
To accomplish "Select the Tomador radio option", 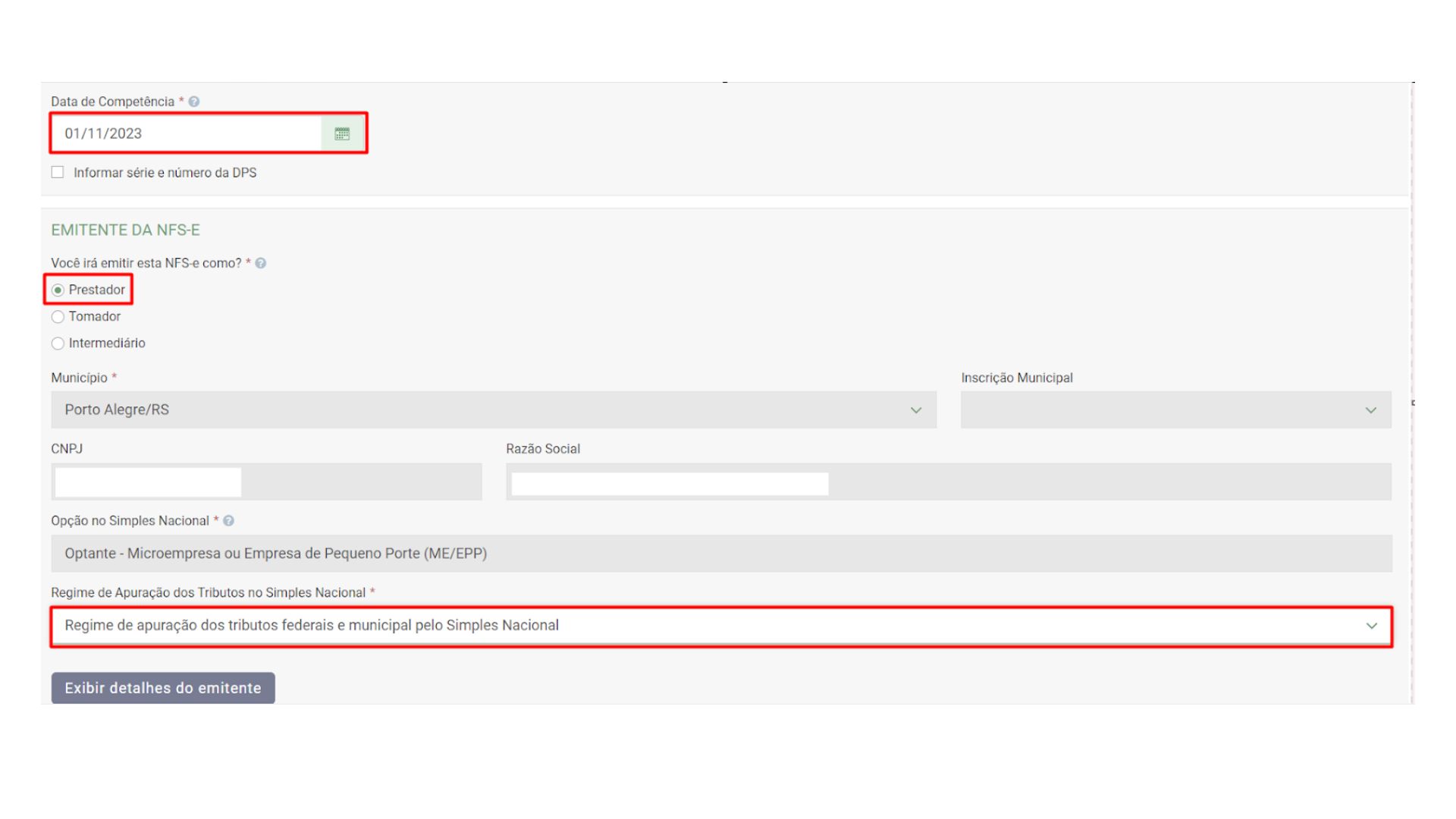I will pos(58,317).
